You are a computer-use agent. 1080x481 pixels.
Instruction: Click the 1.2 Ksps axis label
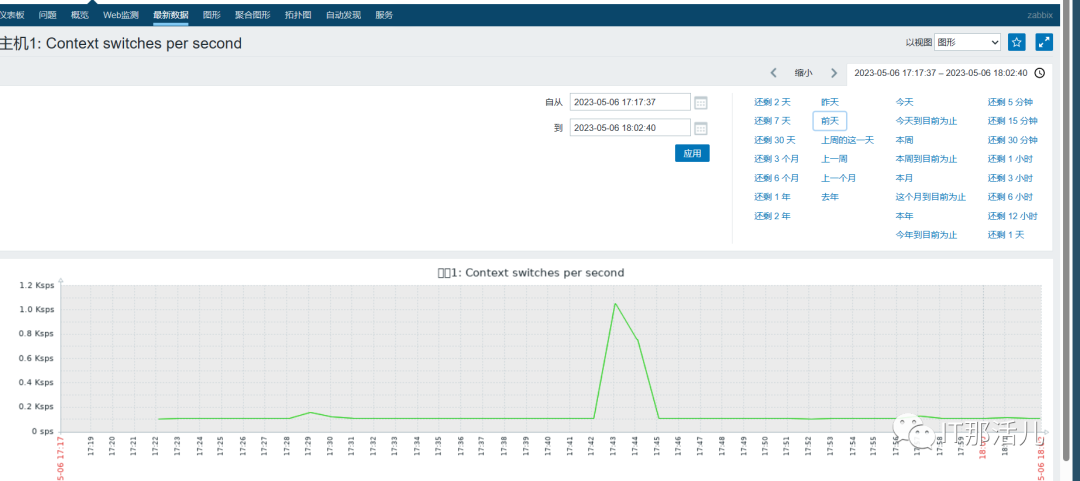[36, 285]
